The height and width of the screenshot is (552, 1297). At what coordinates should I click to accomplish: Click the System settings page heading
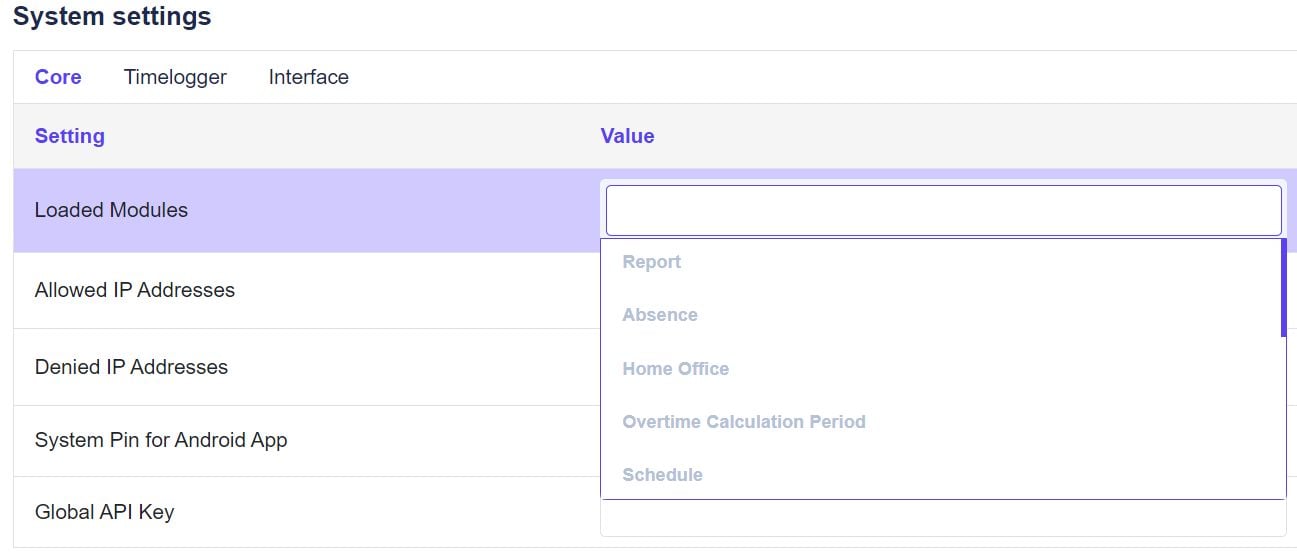[112, 17]
